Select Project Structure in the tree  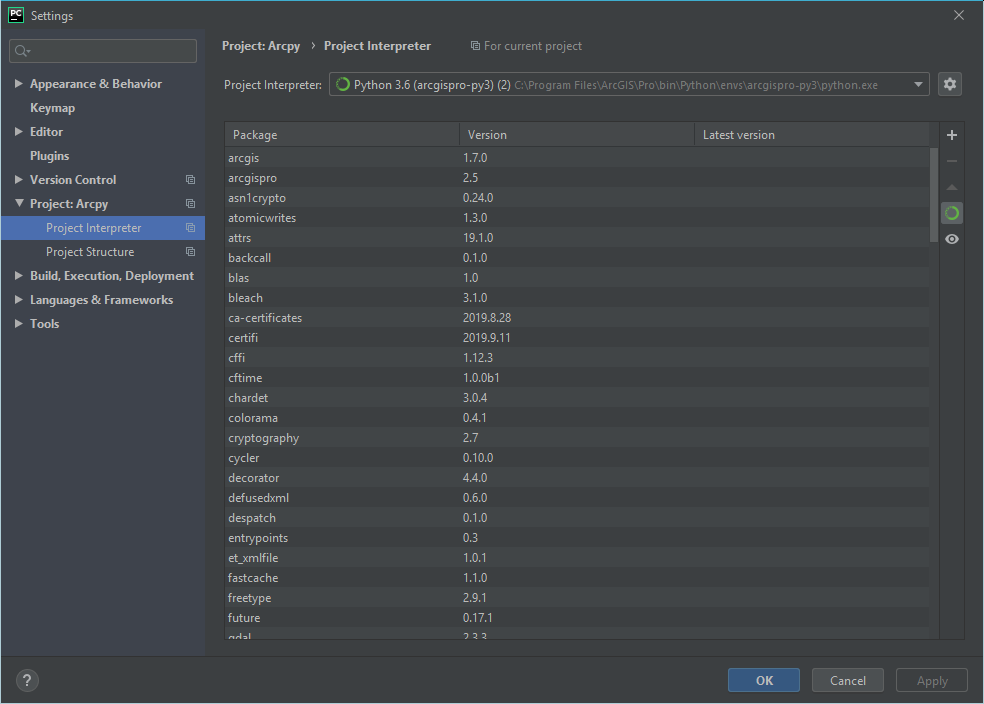103,252
